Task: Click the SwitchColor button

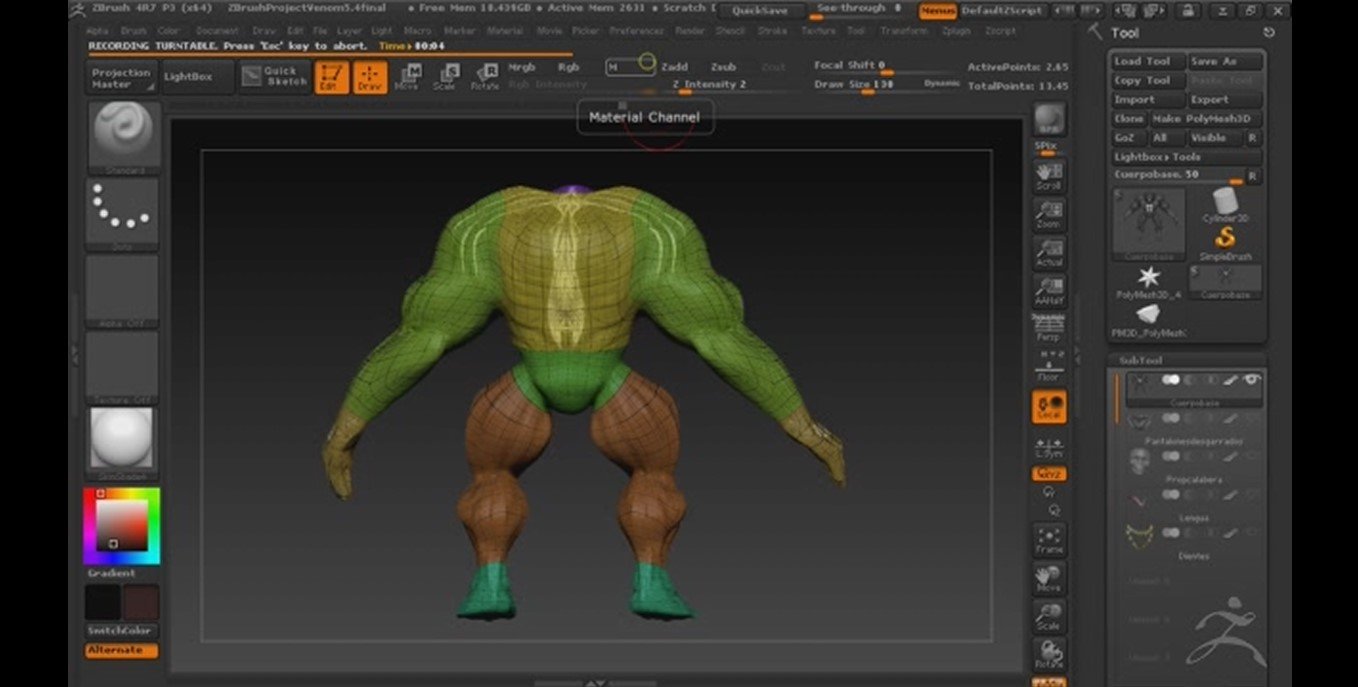Action: point(121,631)
